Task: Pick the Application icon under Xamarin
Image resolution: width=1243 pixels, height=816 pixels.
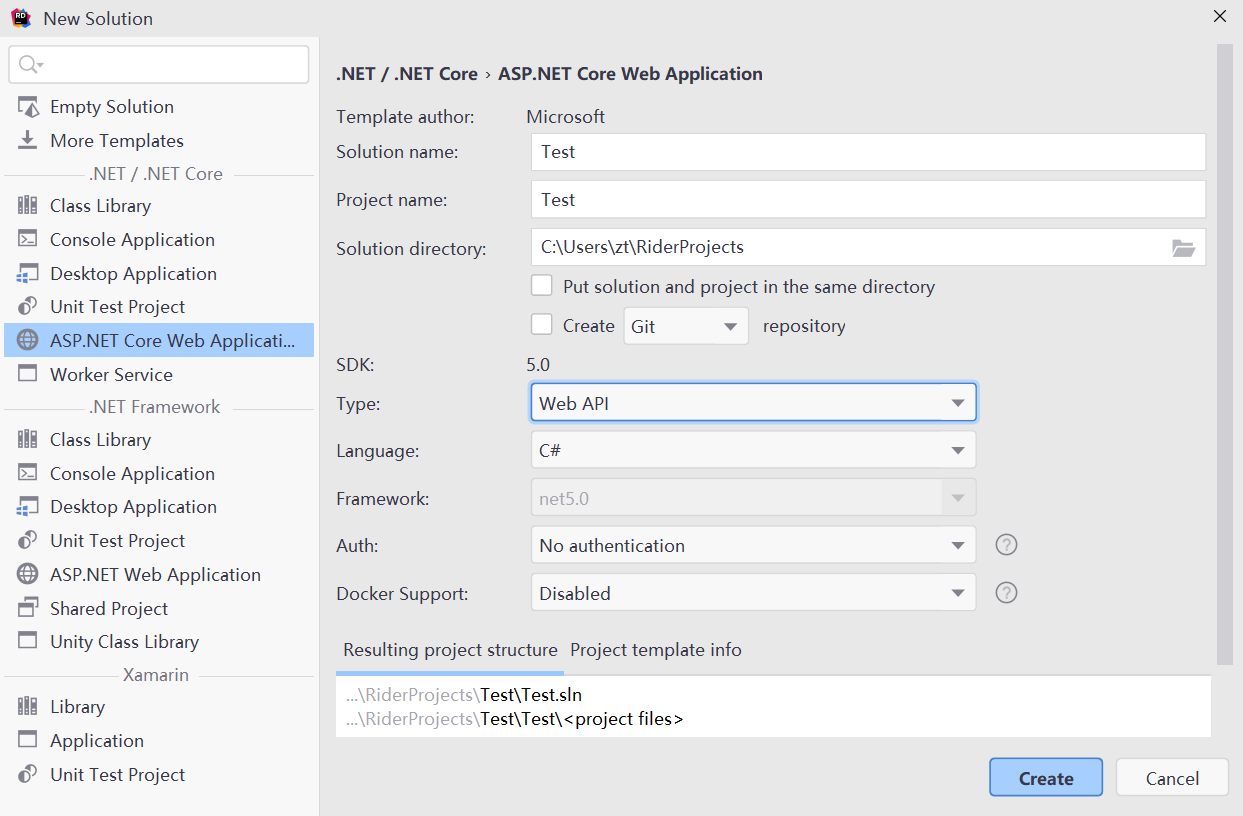Action: click(28, 741)
